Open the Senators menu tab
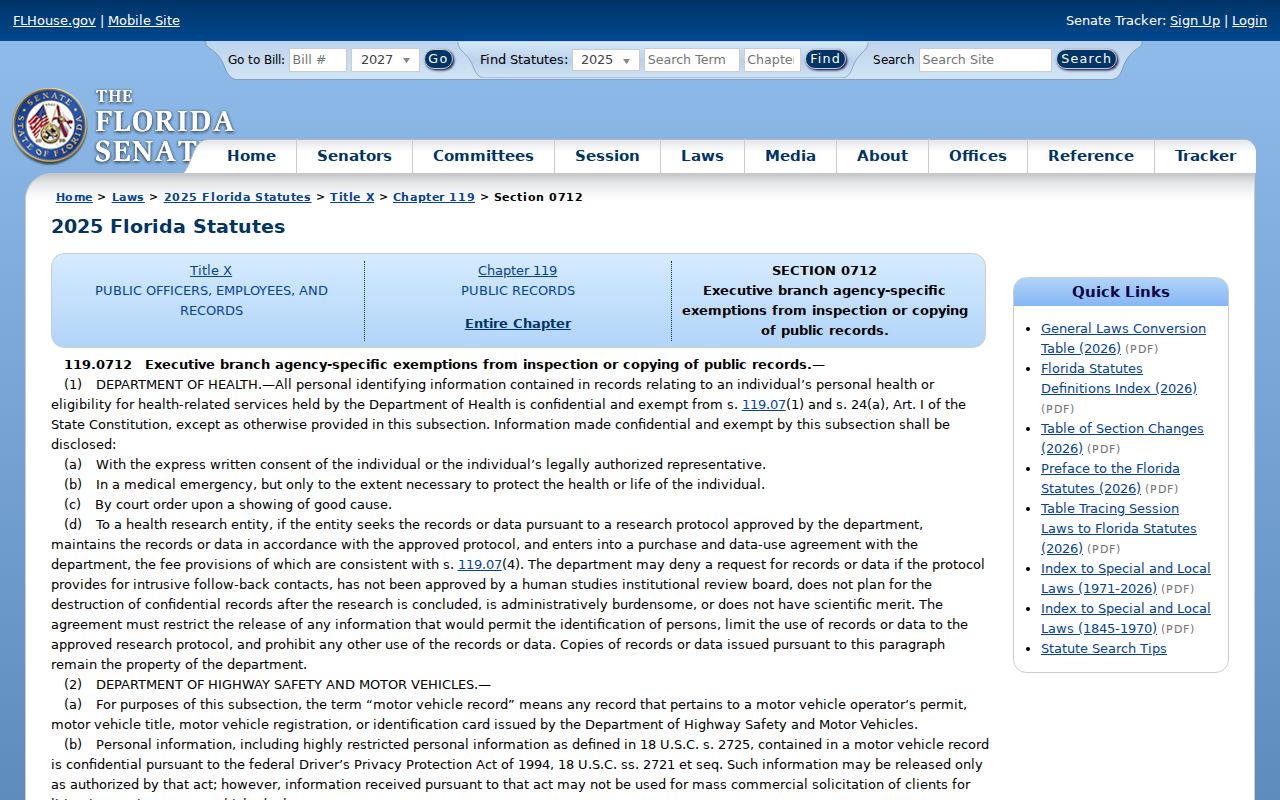Screen dimensions: 1280x800 point(354,156)
